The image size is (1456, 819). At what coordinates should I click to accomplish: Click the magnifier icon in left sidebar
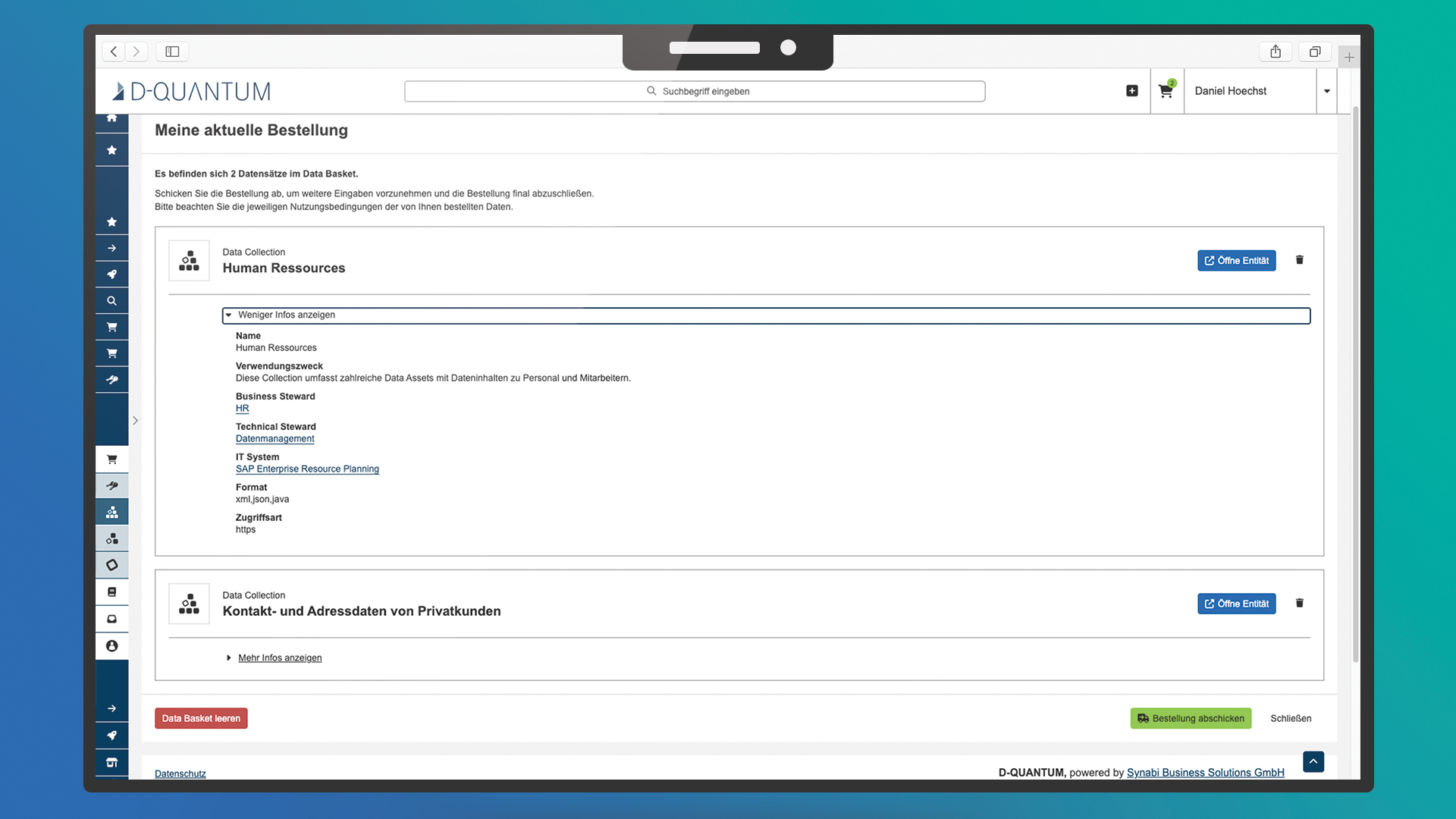[x=111, y=301]
